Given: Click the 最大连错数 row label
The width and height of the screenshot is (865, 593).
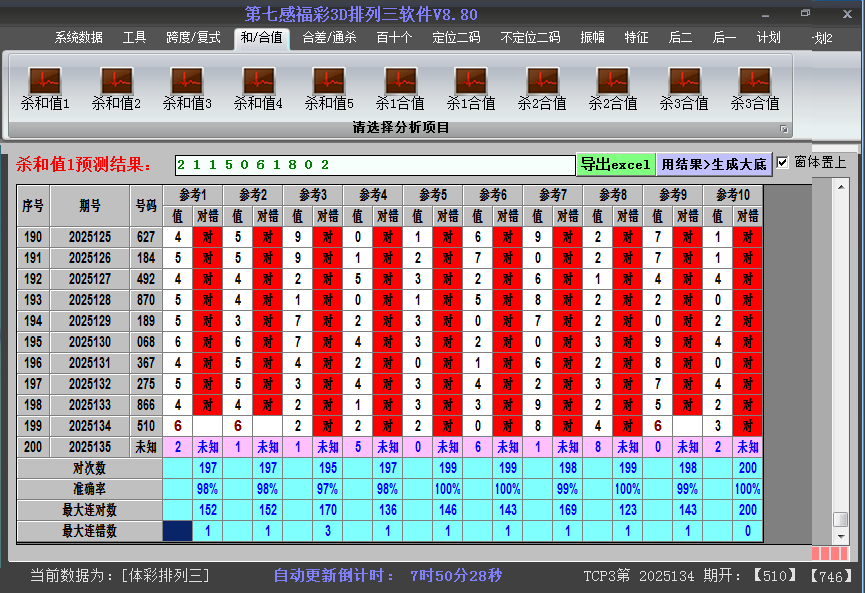Looking at the screenshot, I should tap(89, 531).
